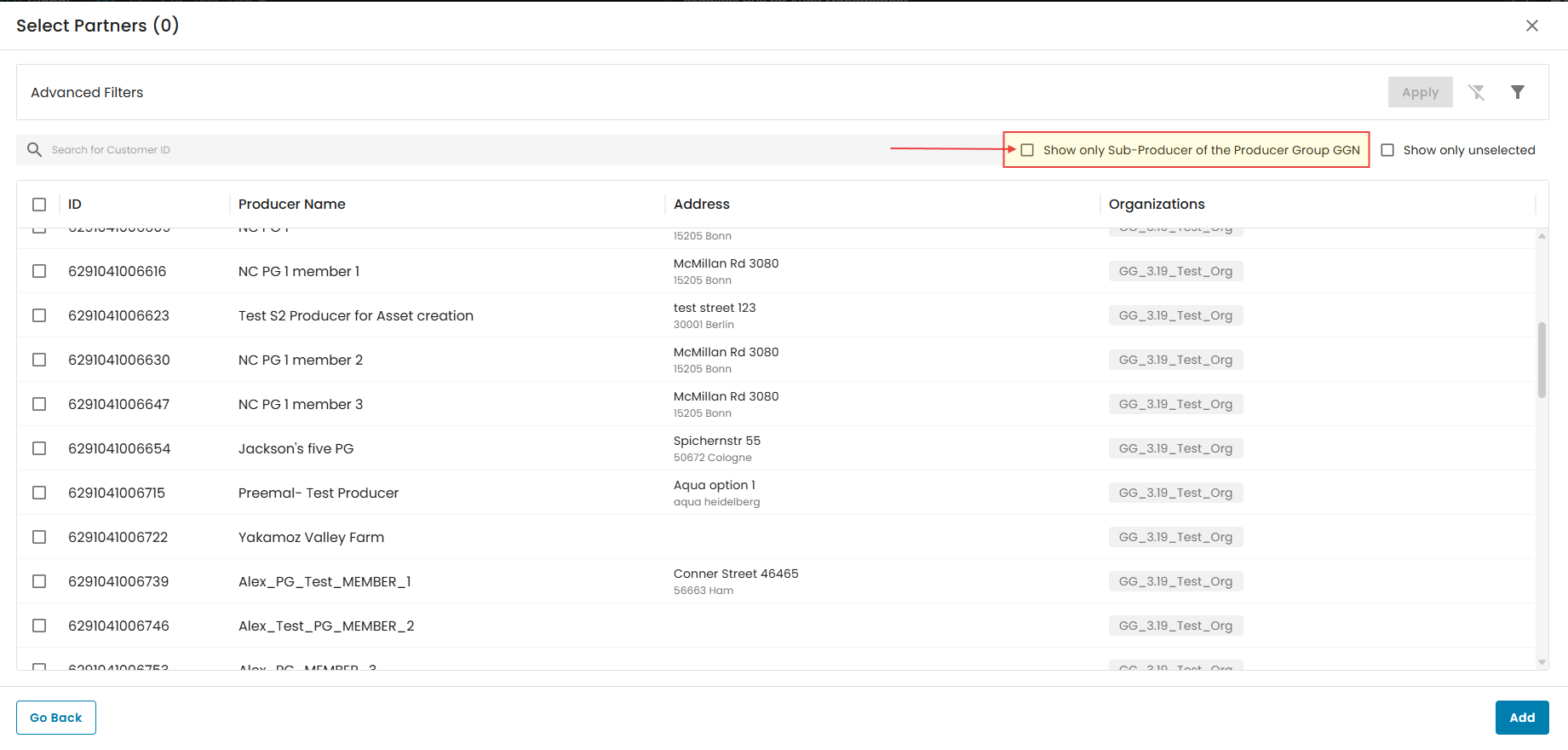Click GG_3.19_Test_Org tag in Yakamoz Valley Farm row
This screenshot has width=1568, height=750.
click(x=1175, y=537)
